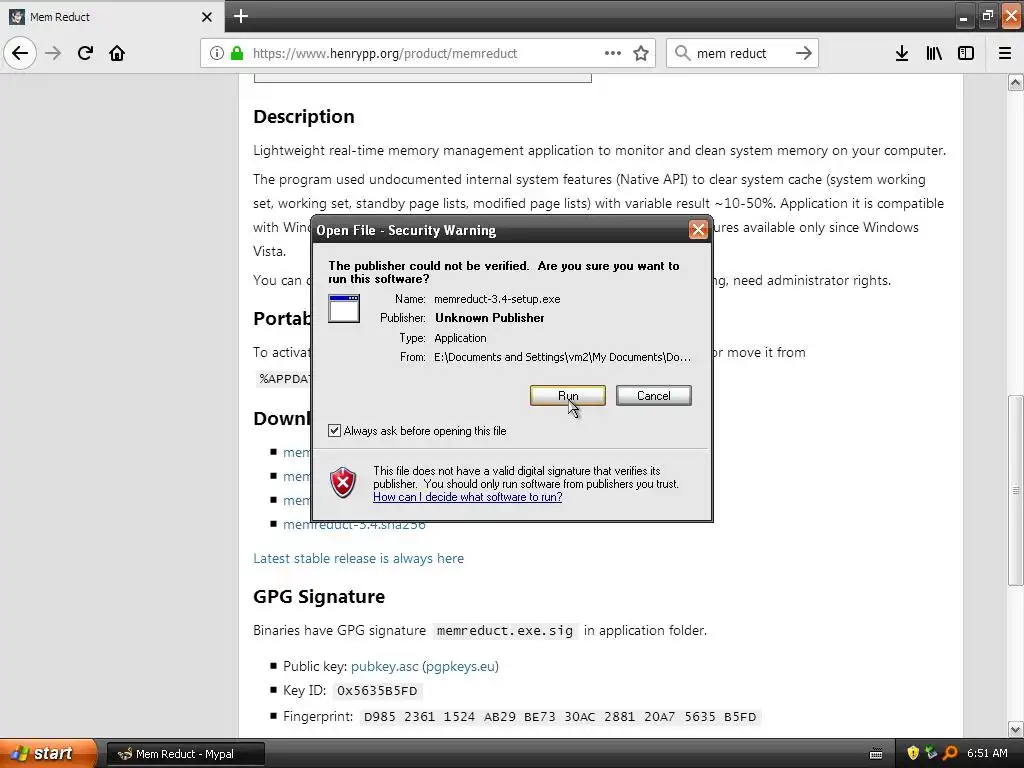Image resolution: width=1024 pixels, height=768 pixels.
Task: Bookmark this page with the star
Action: [x=641, y=53]
